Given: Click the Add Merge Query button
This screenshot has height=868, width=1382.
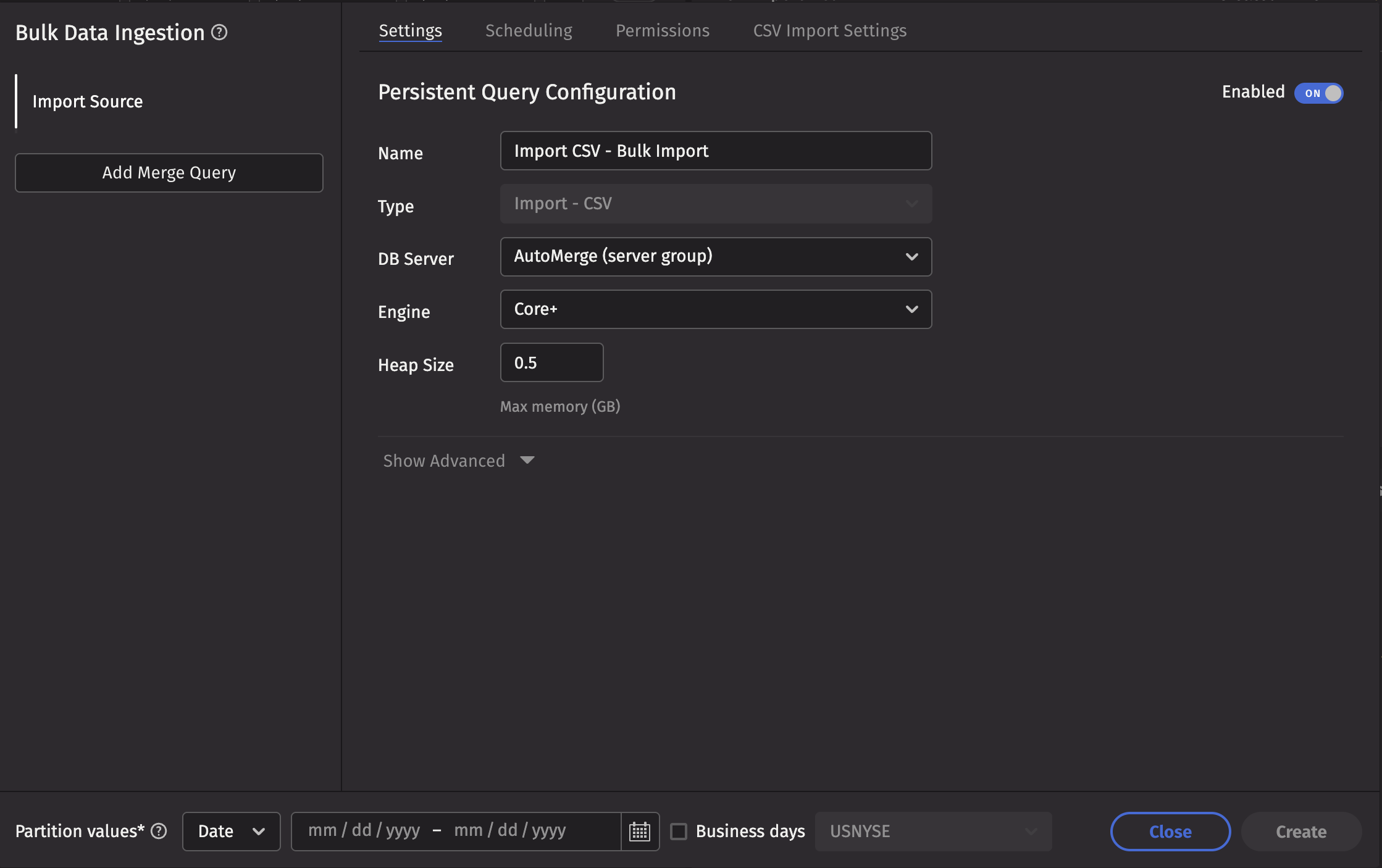Looking at the screenshot, I should pyautogui.click(x=169, y=173).
